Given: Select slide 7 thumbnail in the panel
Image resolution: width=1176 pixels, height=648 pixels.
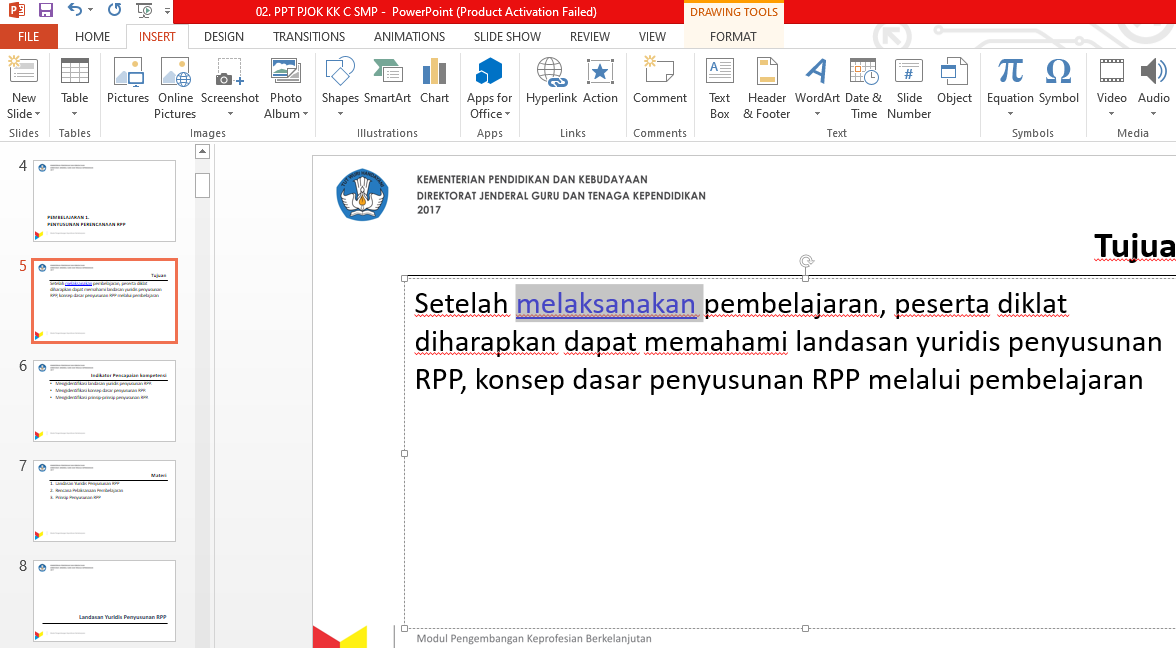Looking at the screenshot, I should (x=104, y=500).
